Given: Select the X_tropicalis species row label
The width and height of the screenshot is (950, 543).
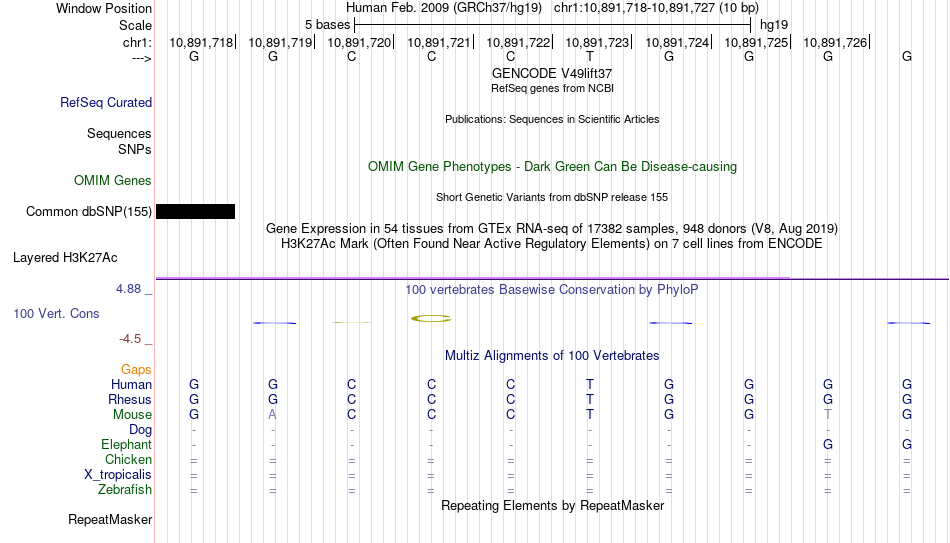Looking at the screenshot, I should pos(118,475).
